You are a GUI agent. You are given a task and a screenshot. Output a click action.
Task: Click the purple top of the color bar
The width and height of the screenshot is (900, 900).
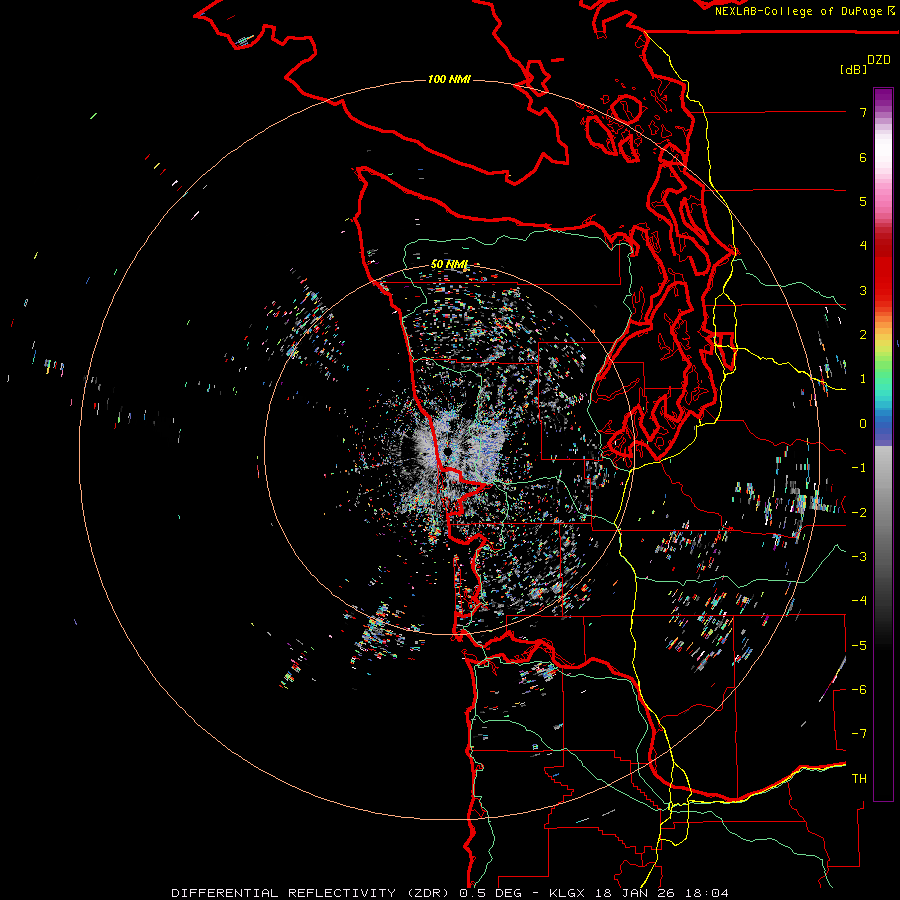[883, 98]
